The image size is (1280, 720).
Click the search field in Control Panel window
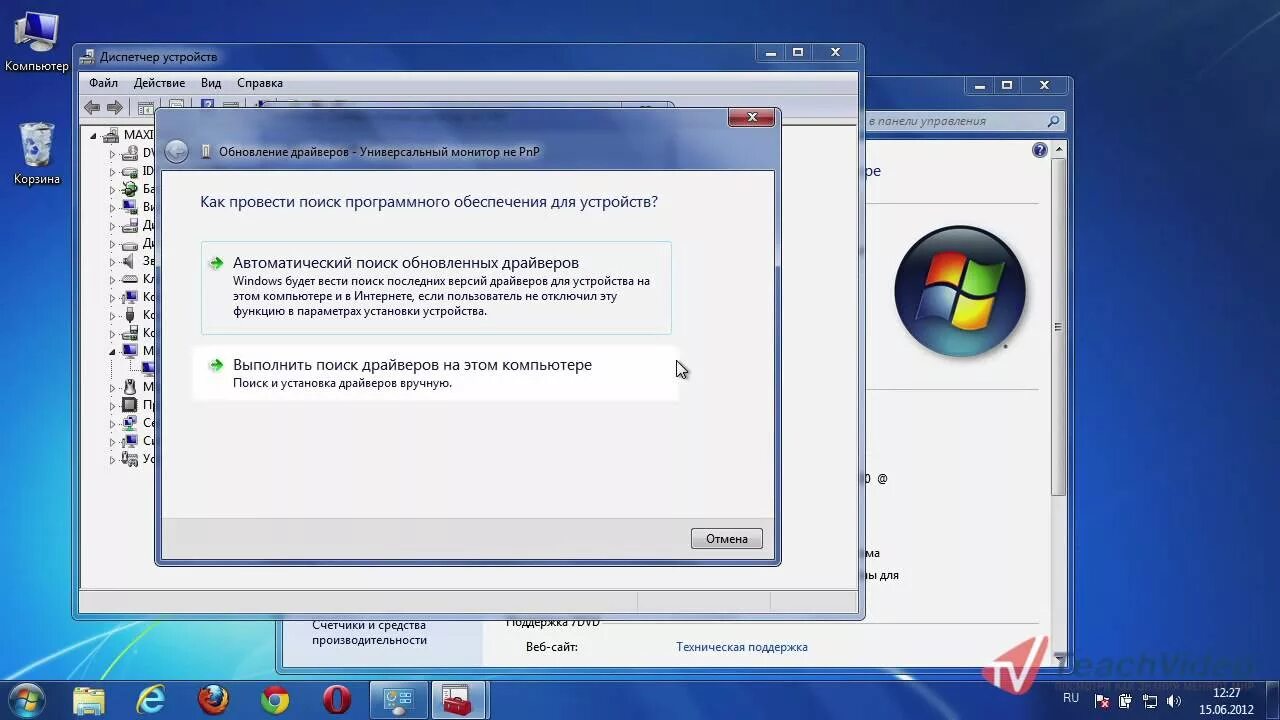(954, 121)
